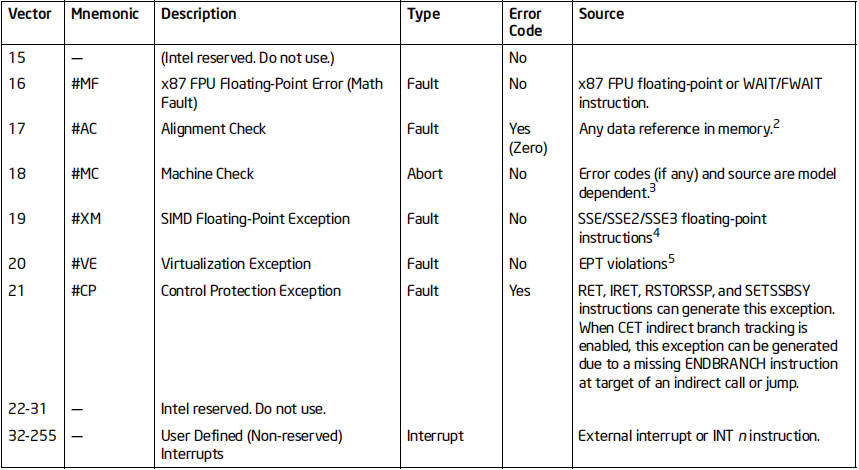Click Control Protection Exception text
The height and width of the screenshot is (470, 859).
click(251, 291)
